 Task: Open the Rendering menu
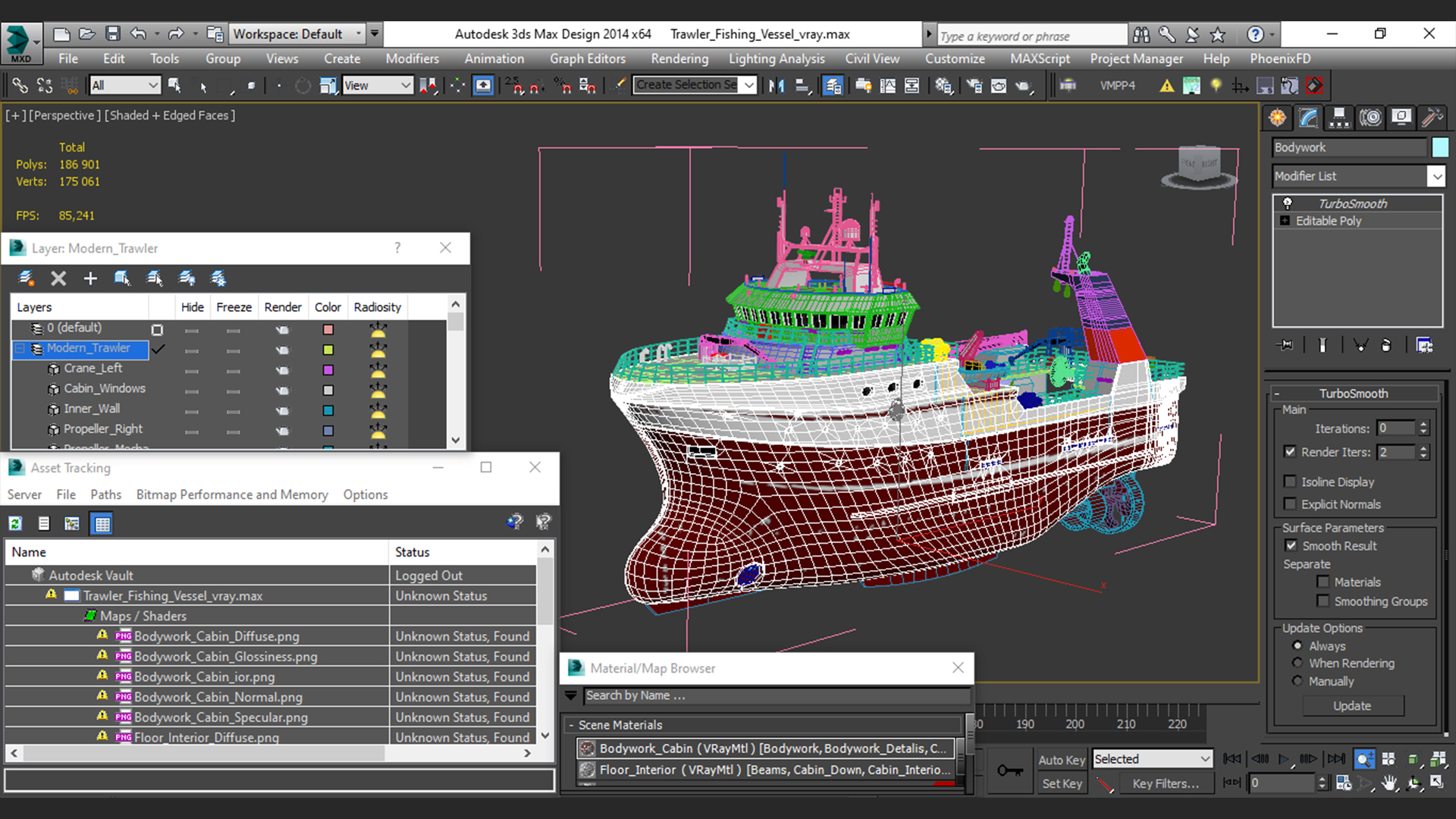coord(679,58)
